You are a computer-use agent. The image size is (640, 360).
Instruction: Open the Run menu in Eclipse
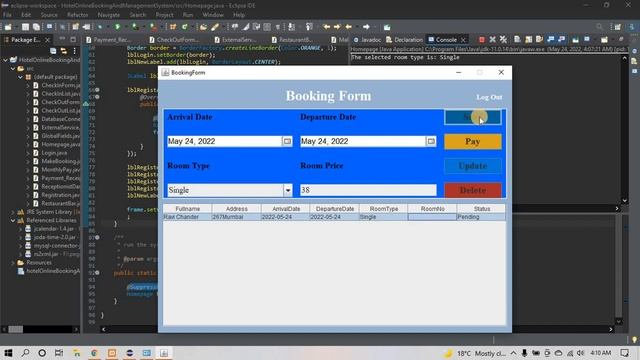click(x=188, y=15)
